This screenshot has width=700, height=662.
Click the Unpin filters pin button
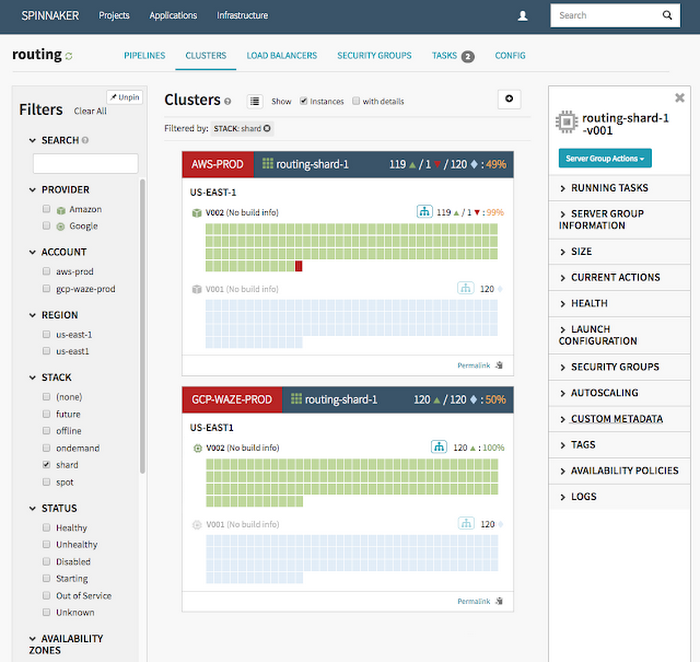pyautogui.click(x=125, y=97)
